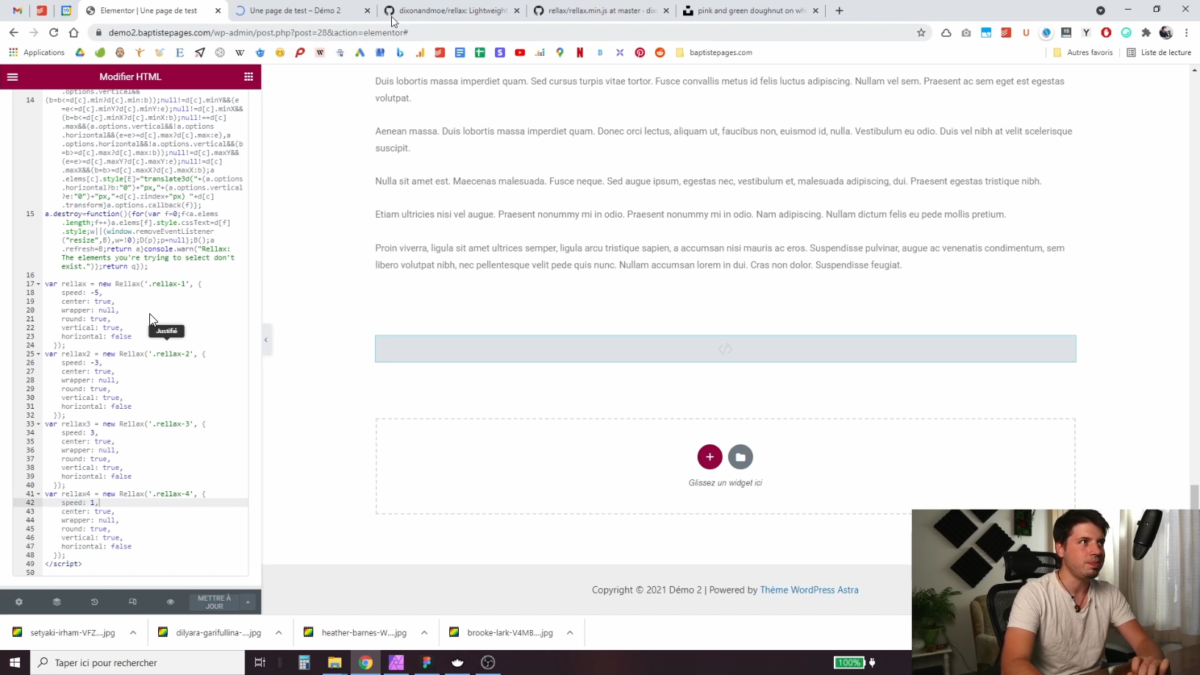Select the HTML widget placeholder on canvas
Viewport: 1200px width, 675px height.
pyautogui.click(x=725, y=349)
